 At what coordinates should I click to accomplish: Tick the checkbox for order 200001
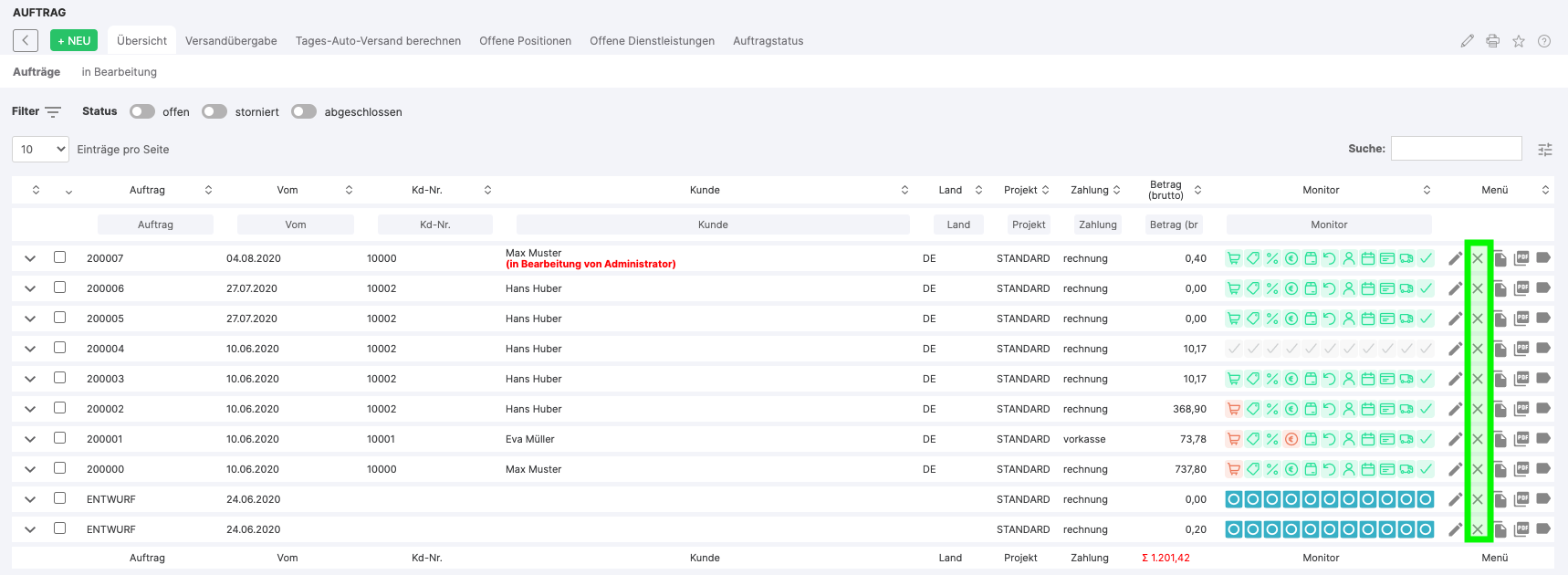point(59,438)
